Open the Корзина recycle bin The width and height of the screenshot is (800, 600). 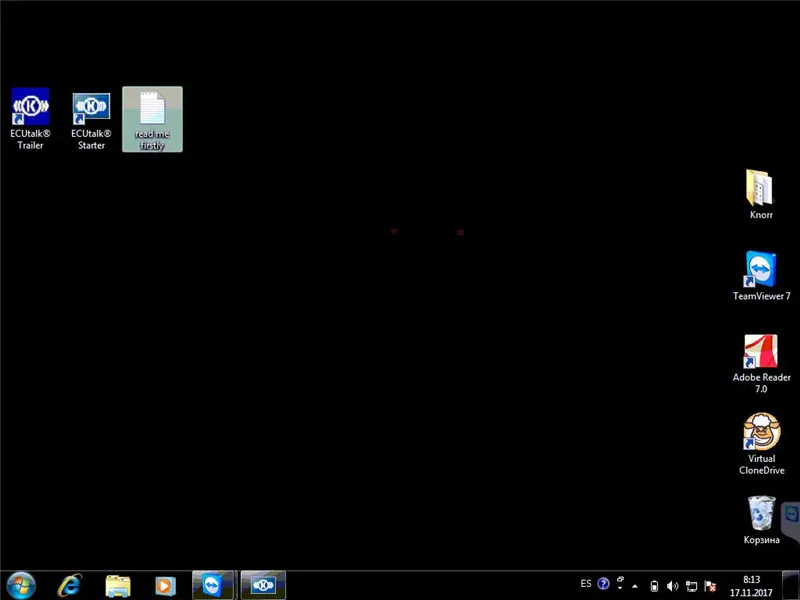pyautogui.click(x=761, y=519)
